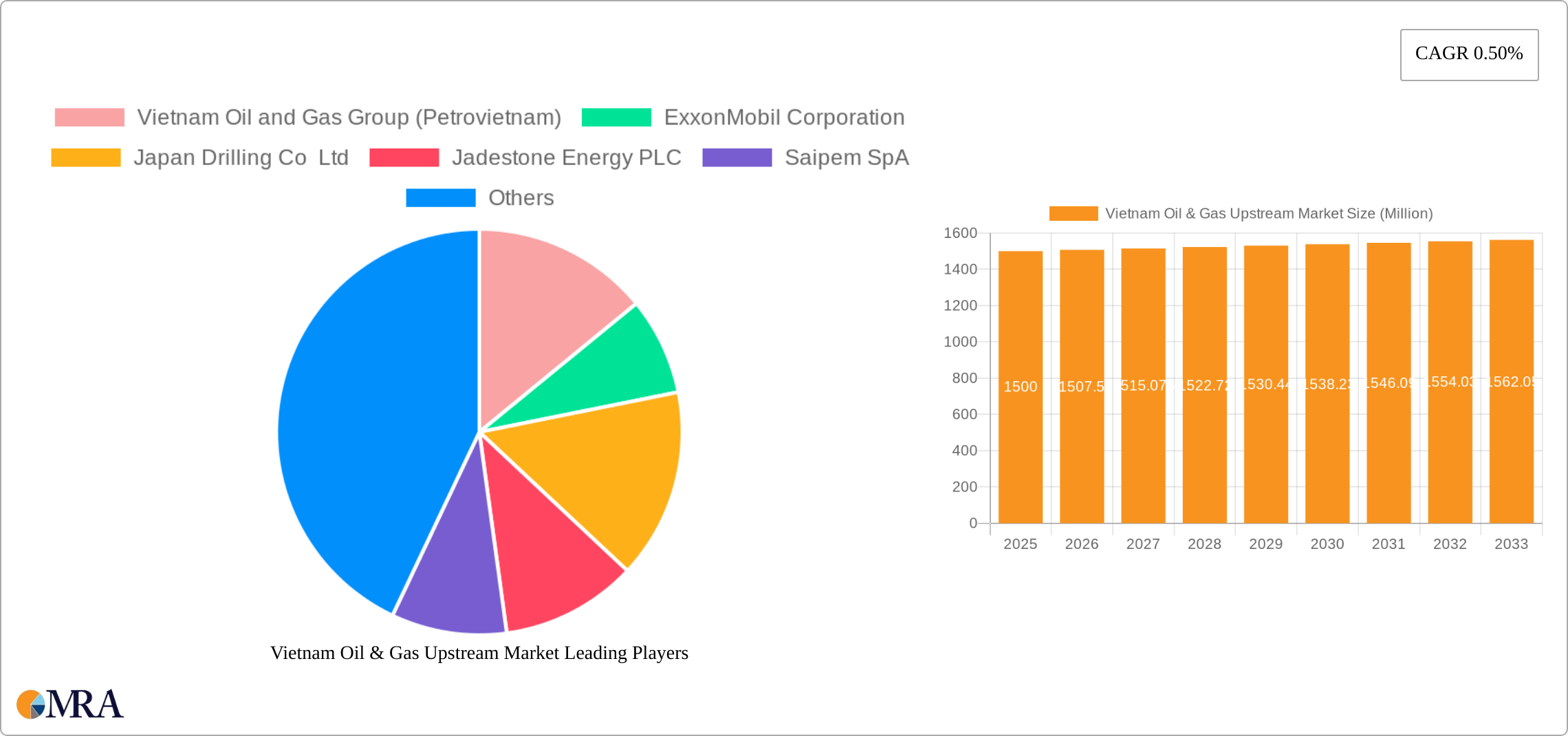Click the 2033 x-axis label
This screenshot has width=1568, height=736.
point(1512,544)
